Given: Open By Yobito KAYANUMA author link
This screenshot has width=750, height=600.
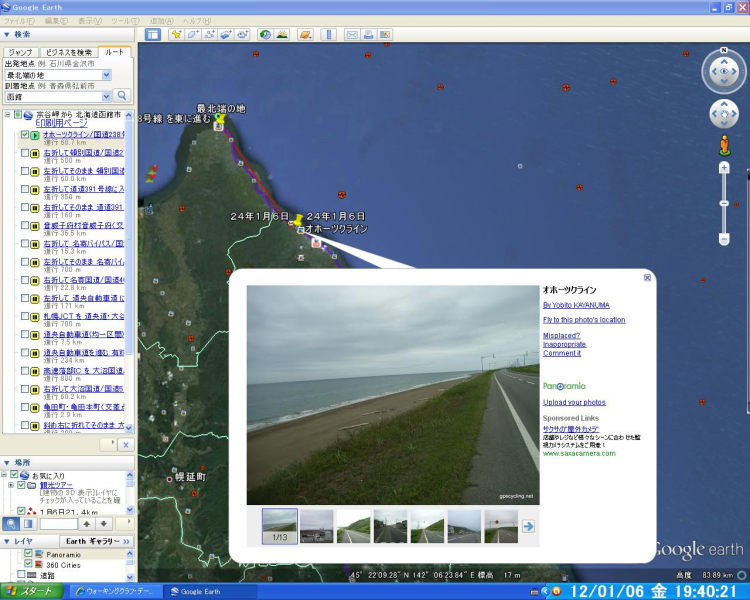Looking at the screenshot, I should [576, 305].
